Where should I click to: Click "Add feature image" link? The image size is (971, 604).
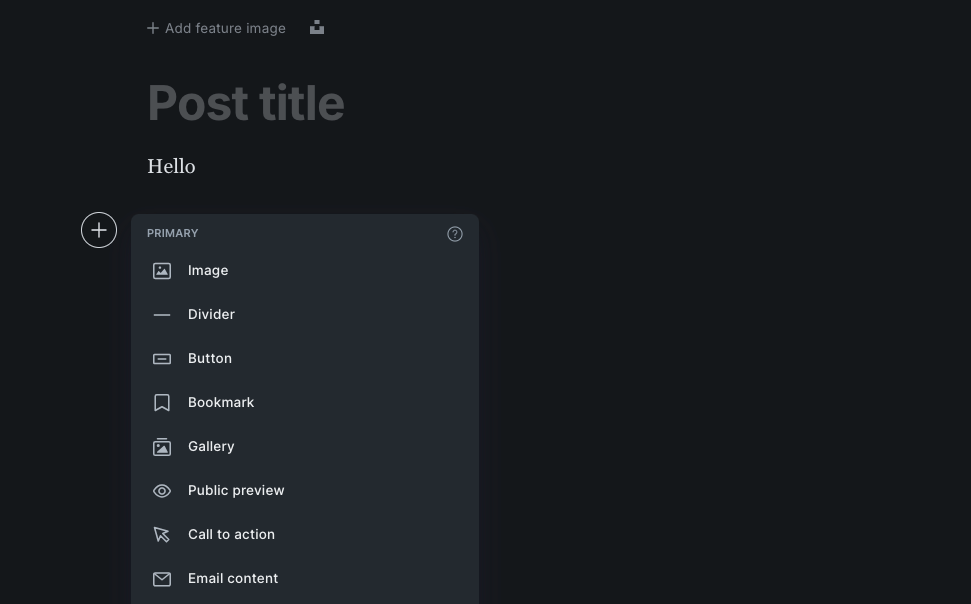tap(216, 28)
